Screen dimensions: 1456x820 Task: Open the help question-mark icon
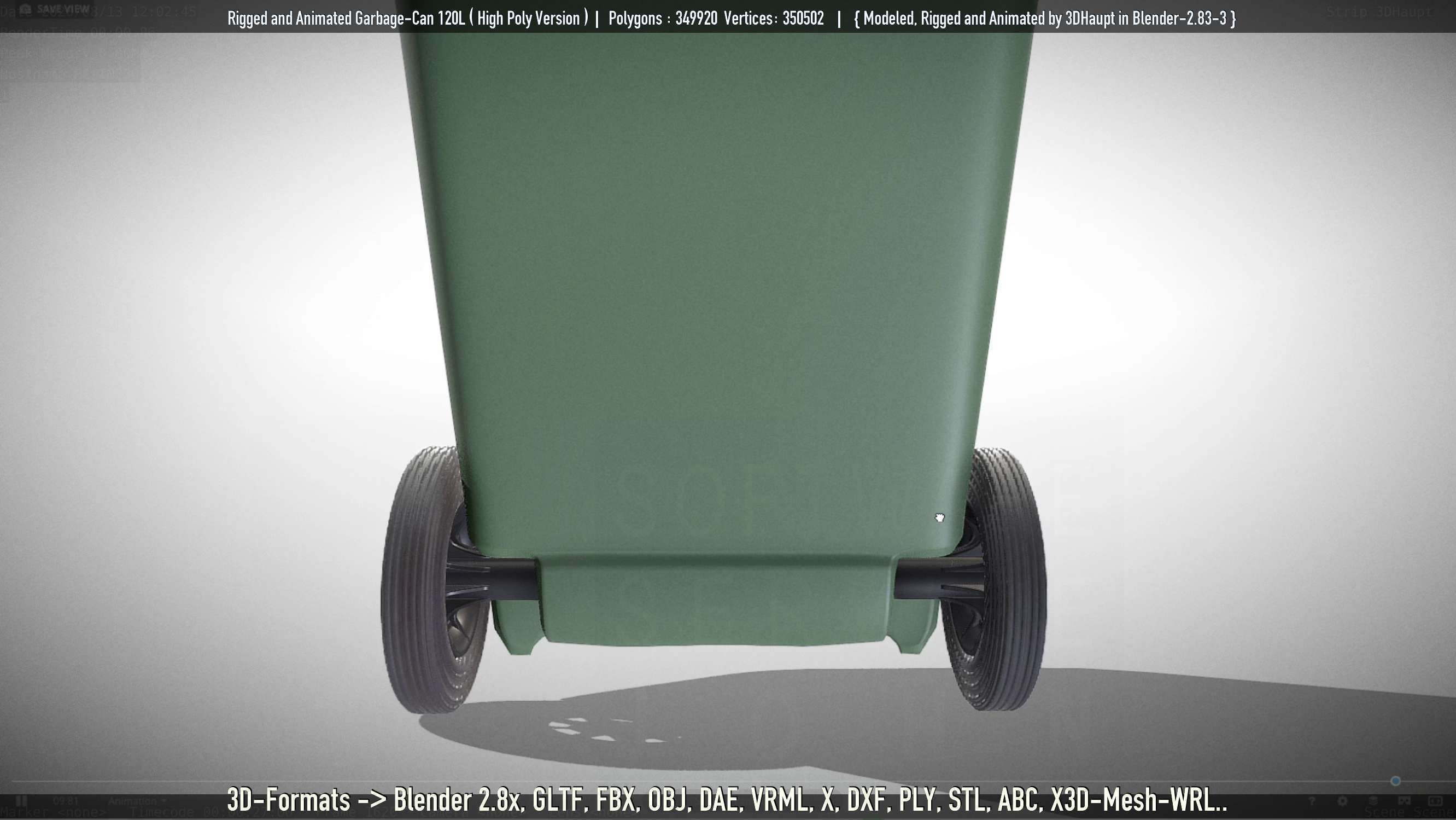(1312, 801)
